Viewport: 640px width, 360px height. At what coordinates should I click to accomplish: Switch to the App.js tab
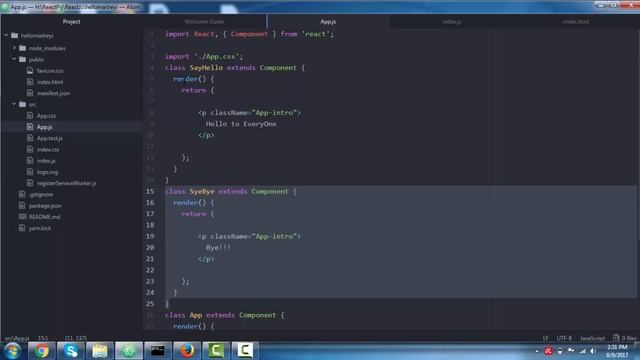coord(328,22)
